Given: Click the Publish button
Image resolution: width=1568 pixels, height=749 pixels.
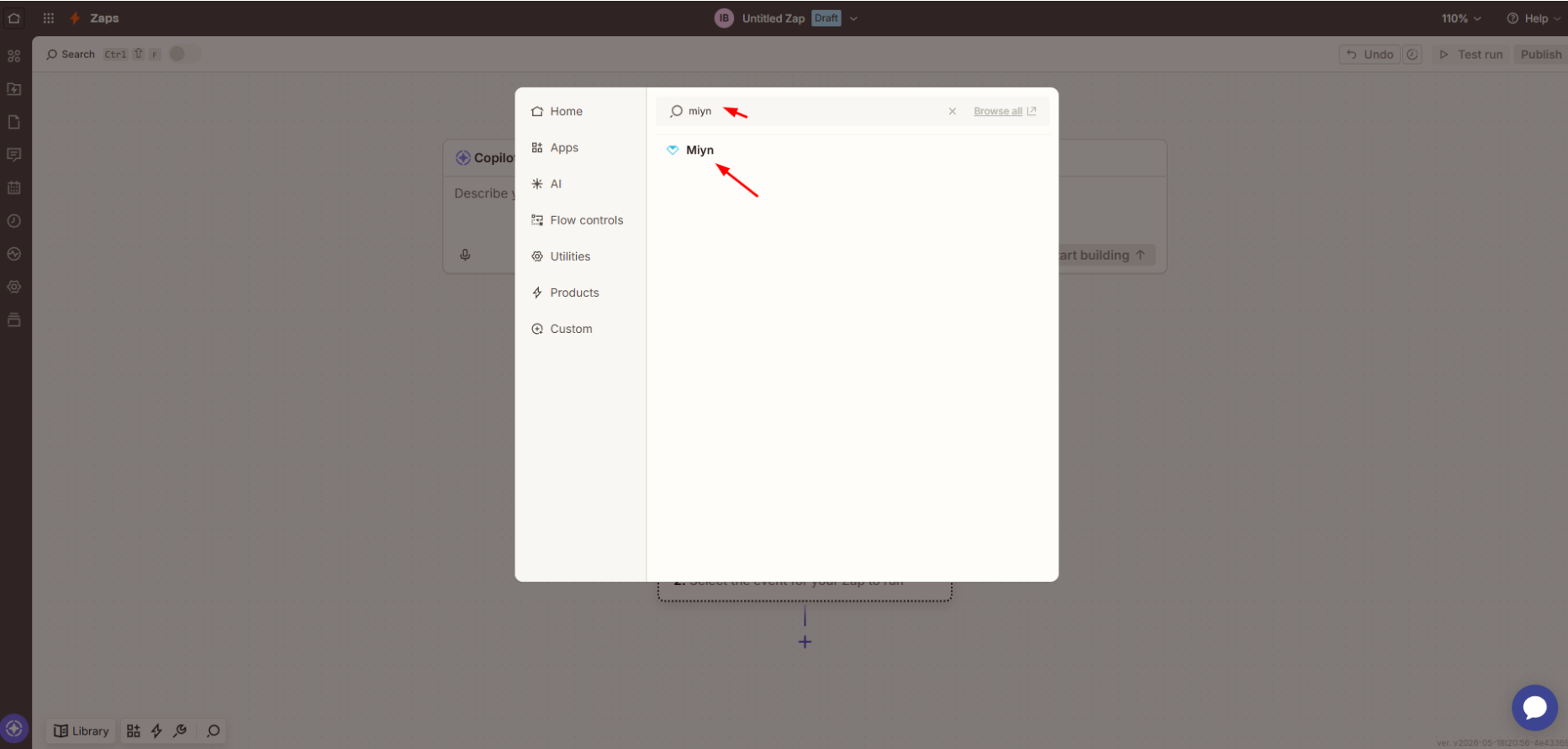Looking at the screenshot, I should pyautogui.click(x=1540, y=55).
